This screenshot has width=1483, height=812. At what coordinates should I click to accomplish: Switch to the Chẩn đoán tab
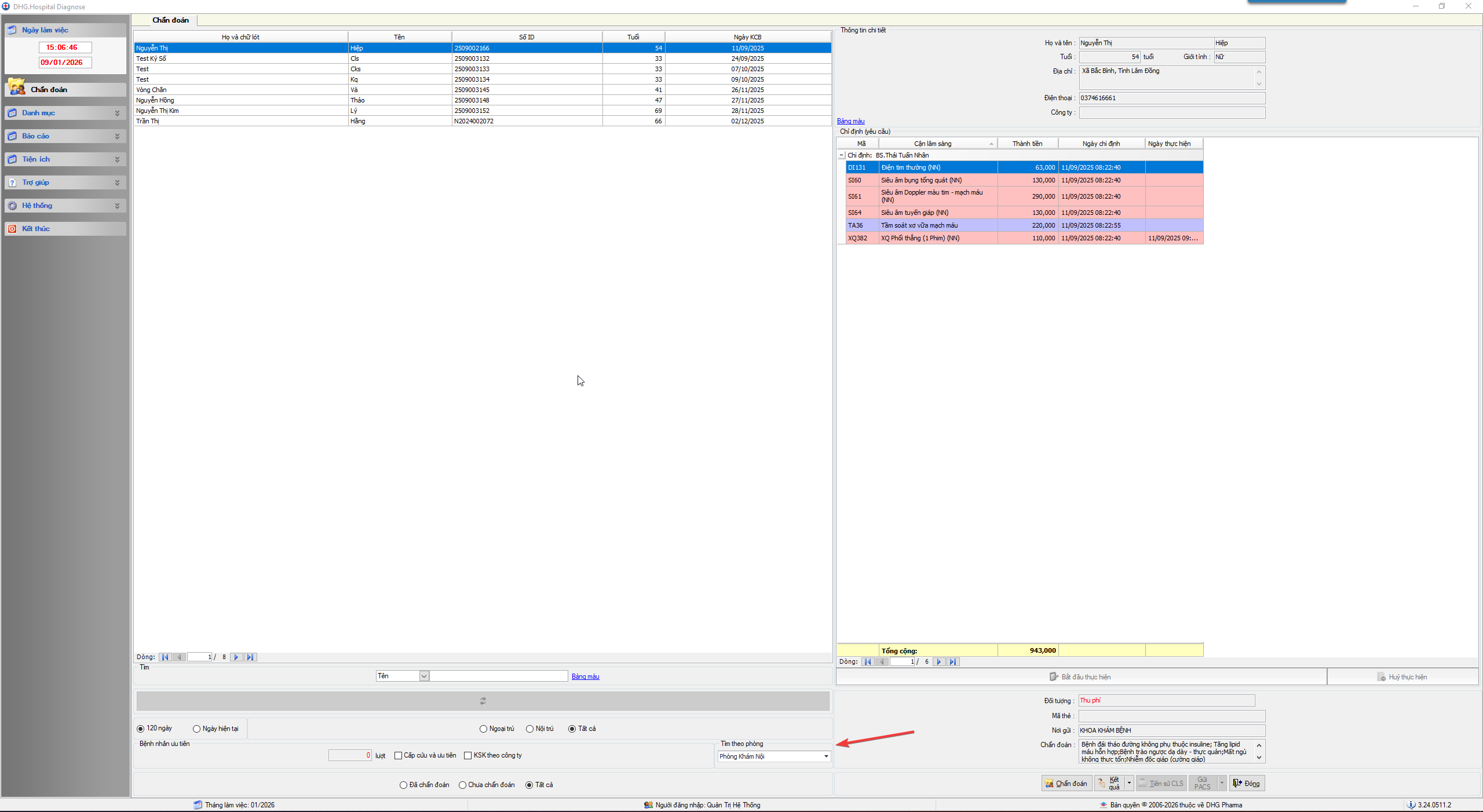170,20
